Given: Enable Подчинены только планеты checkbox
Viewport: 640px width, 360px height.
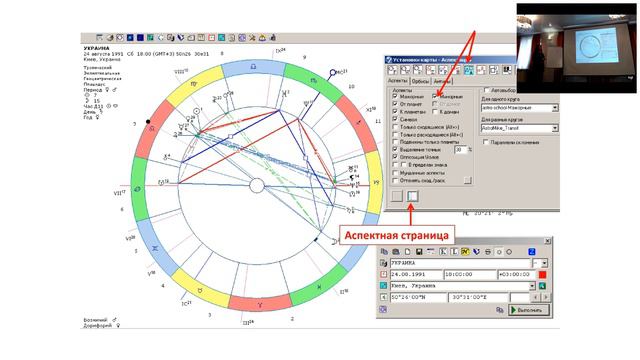Looking at the screenshot, I should (395, 142).
